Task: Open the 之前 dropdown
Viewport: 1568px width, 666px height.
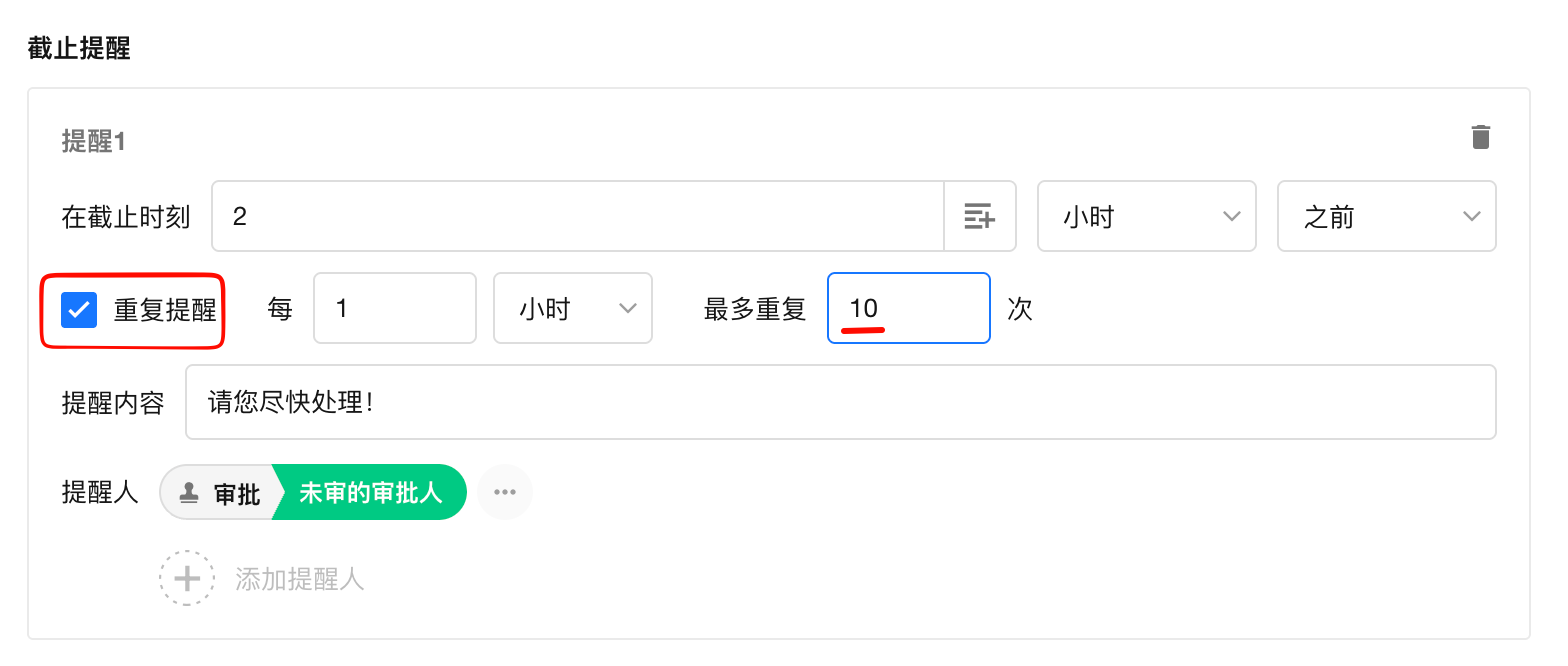Action: point(1386,216)
